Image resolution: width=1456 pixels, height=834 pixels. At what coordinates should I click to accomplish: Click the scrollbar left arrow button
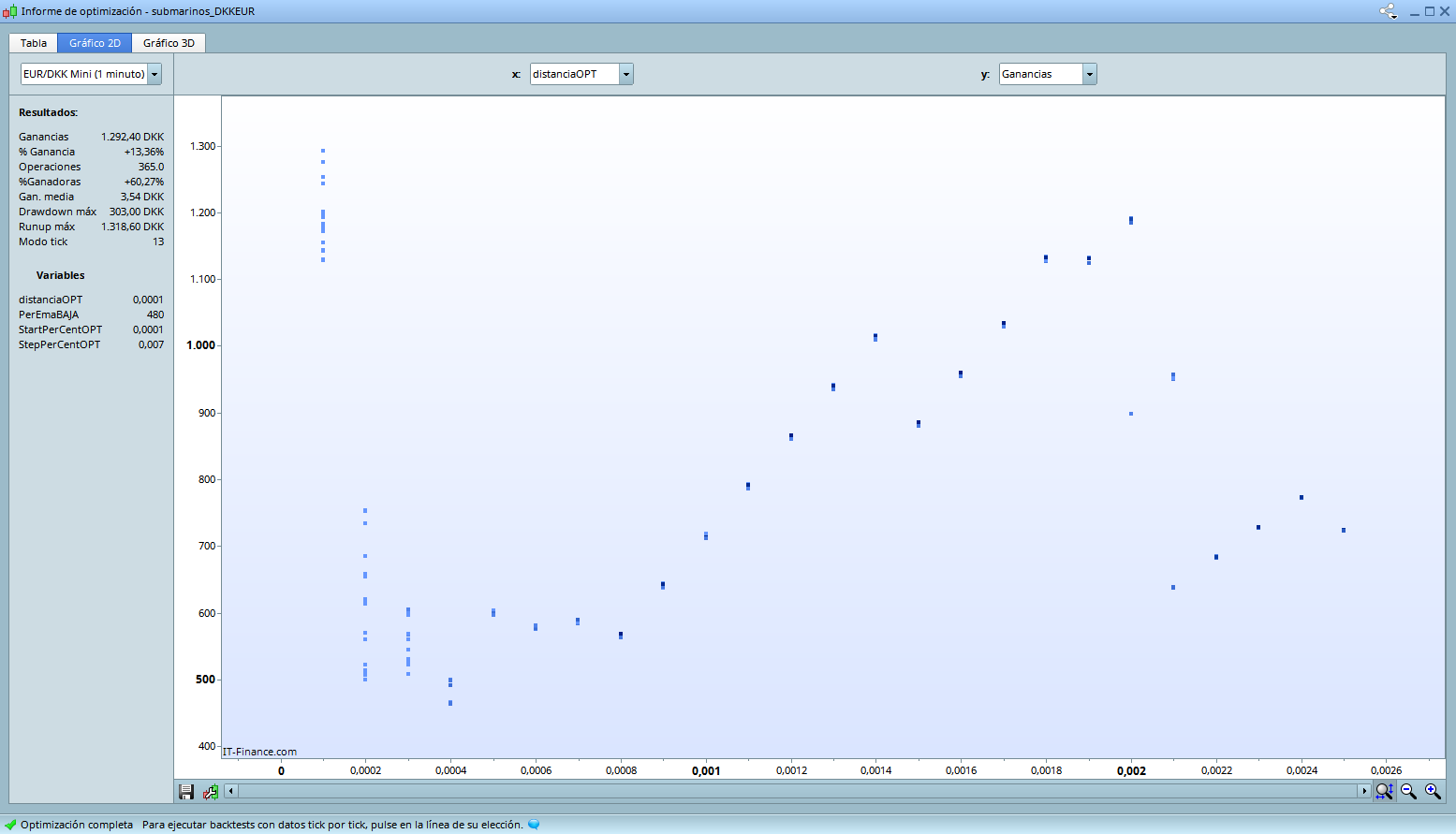[x=231, y=792]
